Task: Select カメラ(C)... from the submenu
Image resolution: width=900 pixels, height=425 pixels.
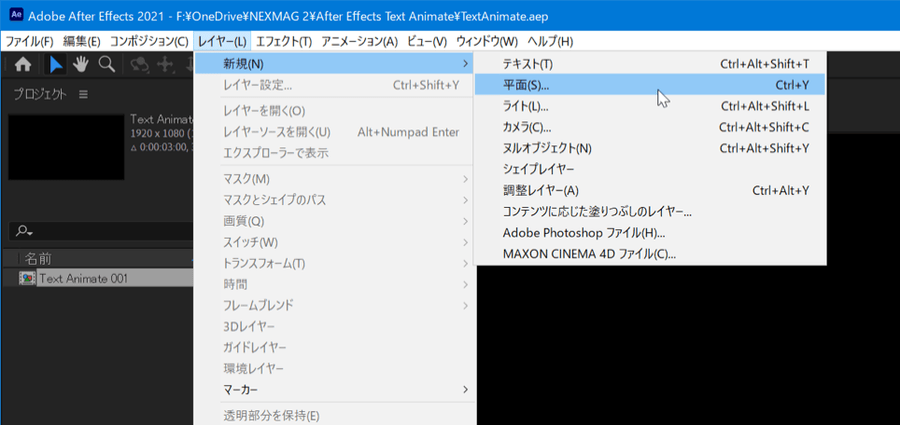Action: pos(650,127)
